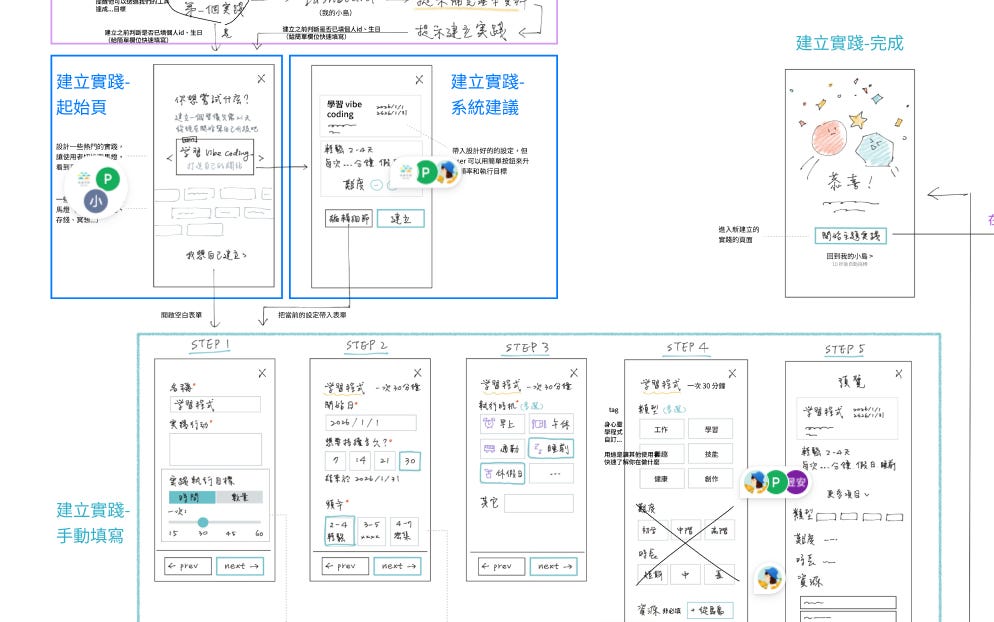
Task: Click the star illustration on the 恭喜 screen
Action: [858, 119]
